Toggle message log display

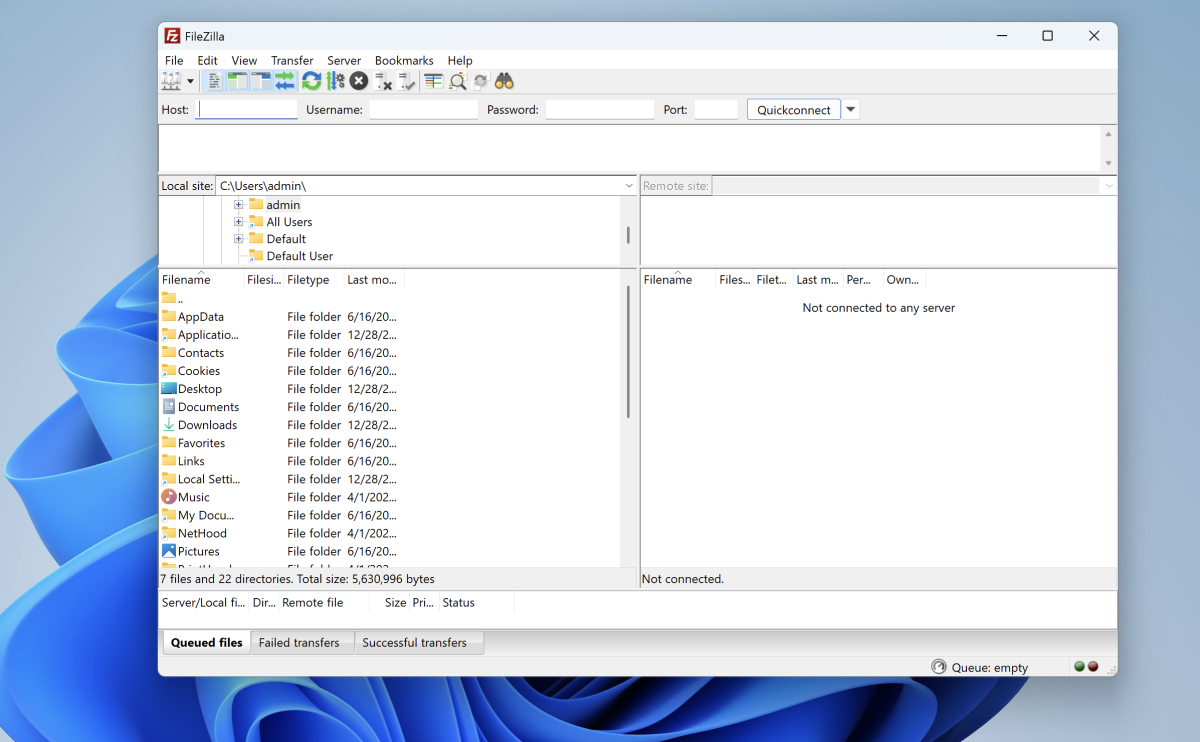(x=215, y=81)
